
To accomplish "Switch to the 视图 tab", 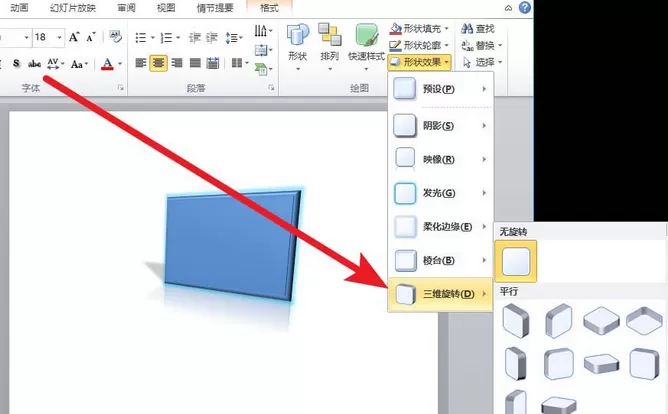I will (x=166, y=7).
